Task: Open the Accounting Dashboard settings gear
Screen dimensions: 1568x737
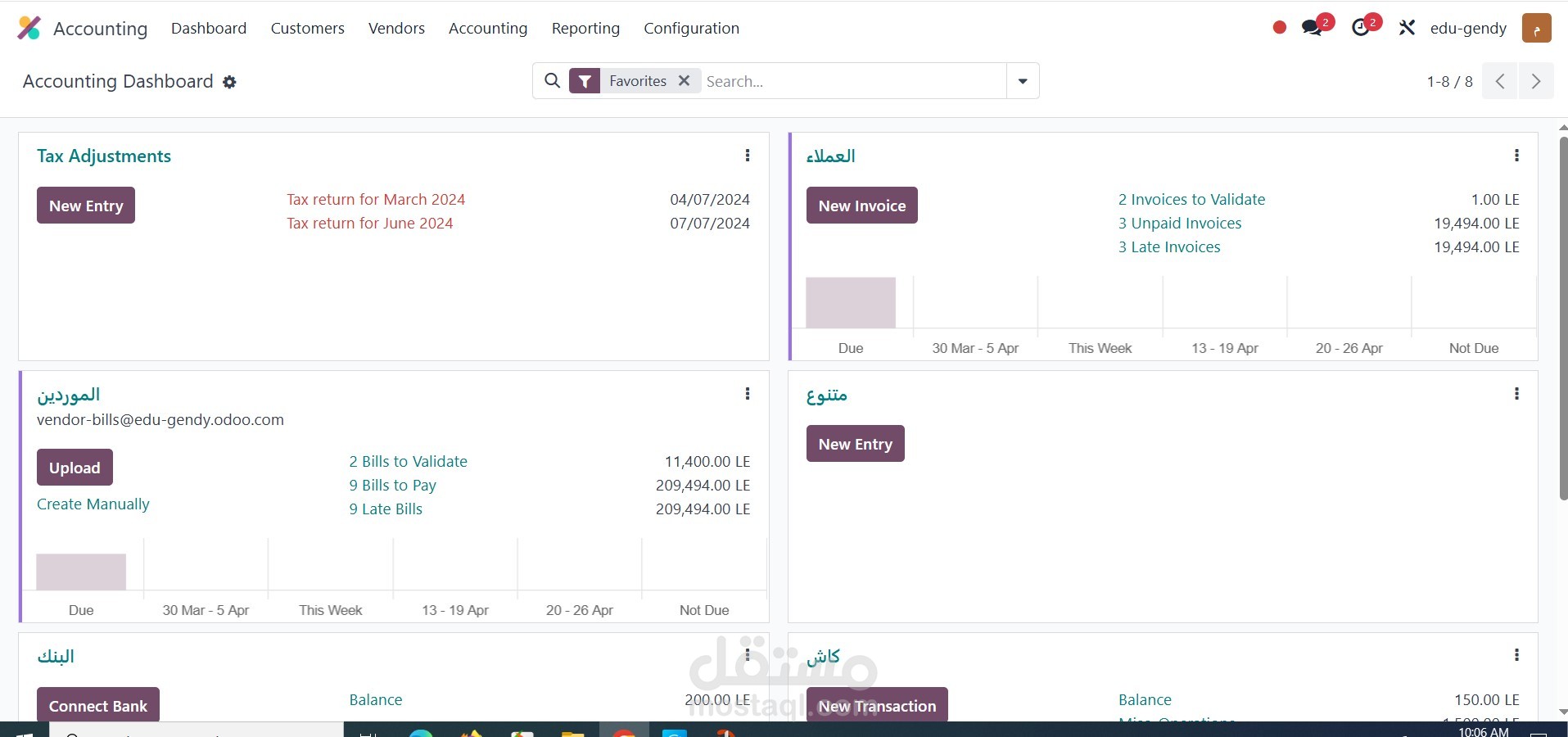Action: tap(230, 82)
